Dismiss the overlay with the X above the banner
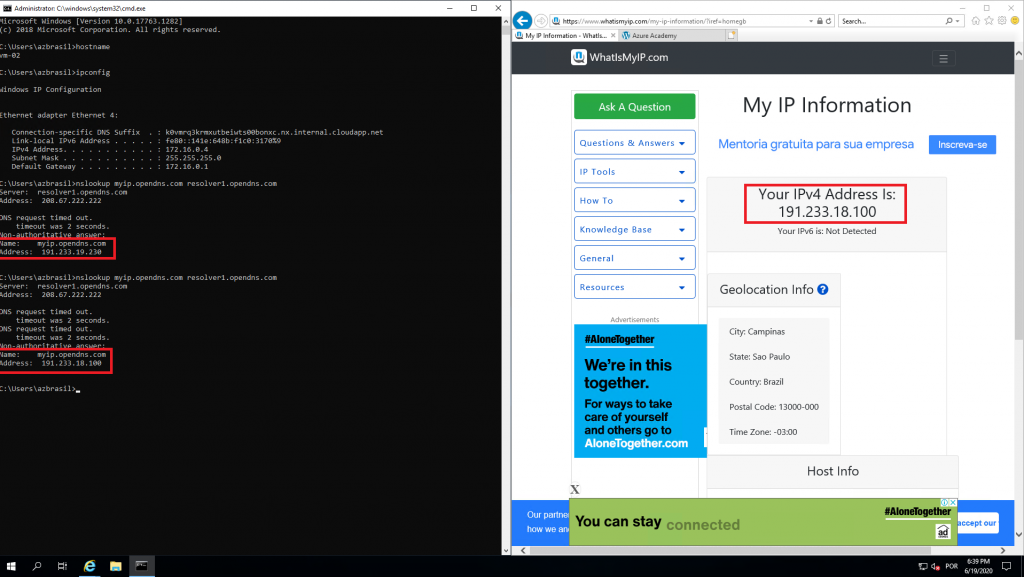The height and width of the screenshot is (577, 1024). point(575,490)
